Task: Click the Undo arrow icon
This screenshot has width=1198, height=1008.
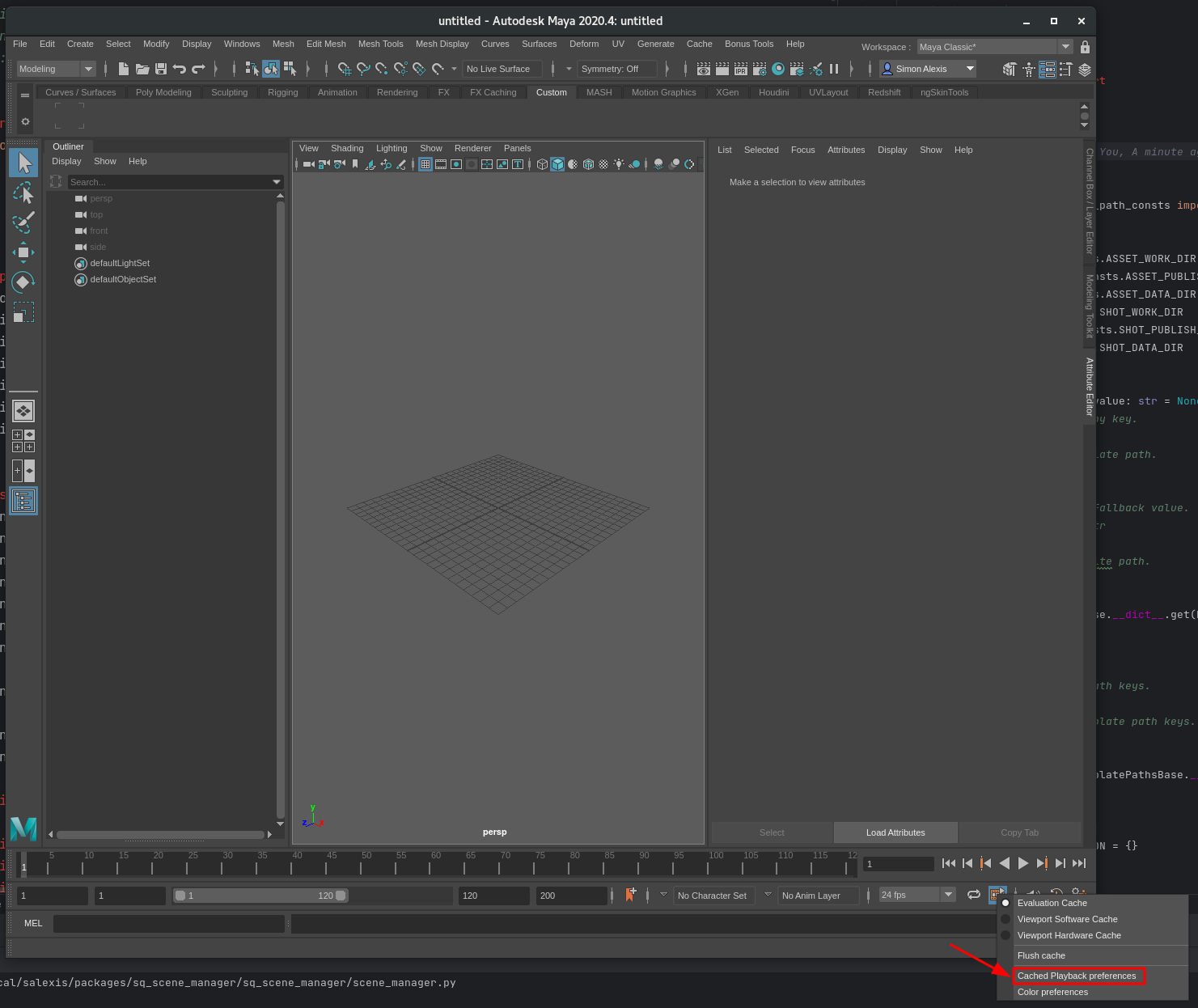Action: pyautogui.click(x=179, y=69)
